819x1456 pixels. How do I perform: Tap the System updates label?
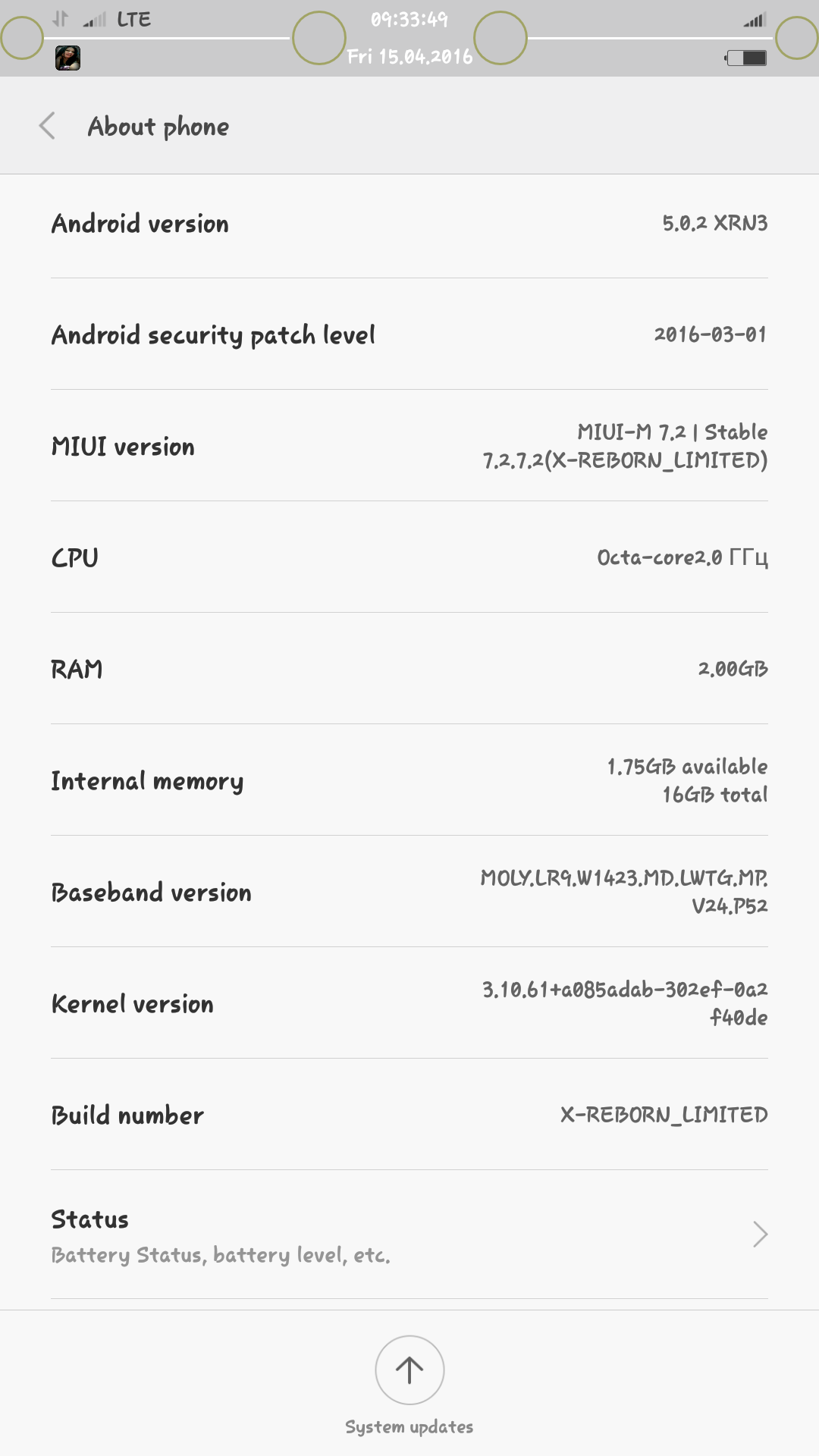[409, 1426]
